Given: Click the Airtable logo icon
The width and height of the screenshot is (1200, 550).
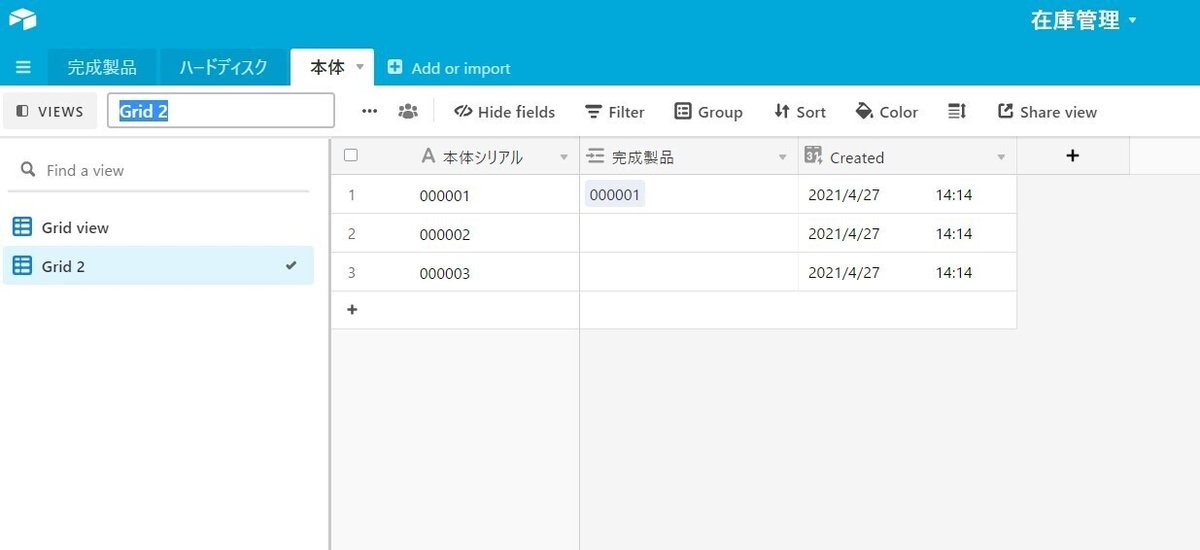Looking at the screenshot, I should pyautogui.click(x=22, y=19).
